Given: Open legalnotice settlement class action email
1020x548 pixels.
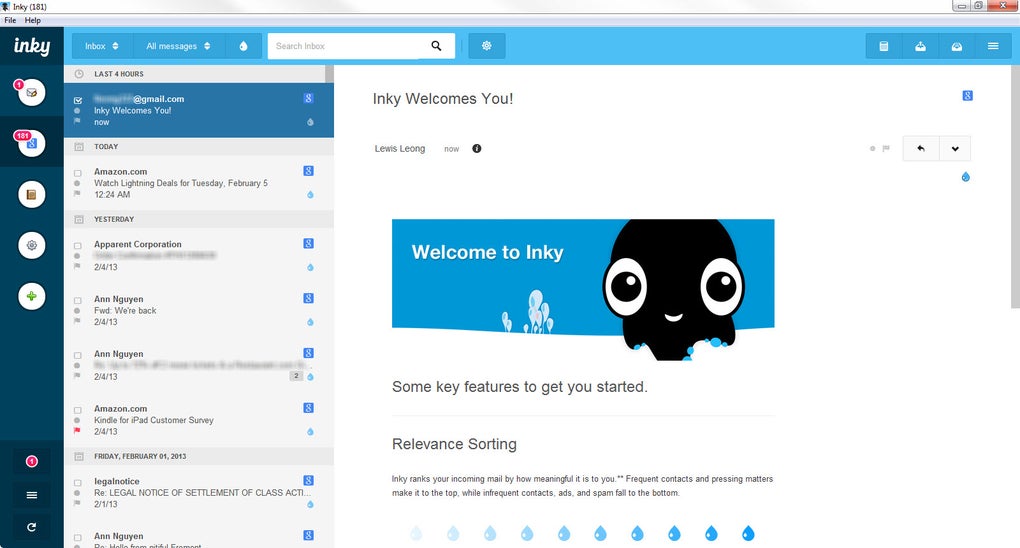Looking at the screenshot, I should [x=199, y=493].
